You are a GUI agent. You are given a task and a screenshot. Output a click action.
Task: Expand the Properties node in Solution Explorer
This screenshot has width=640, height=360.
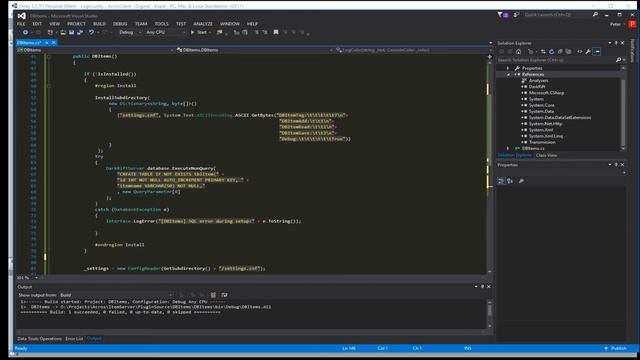click(508, 68)
